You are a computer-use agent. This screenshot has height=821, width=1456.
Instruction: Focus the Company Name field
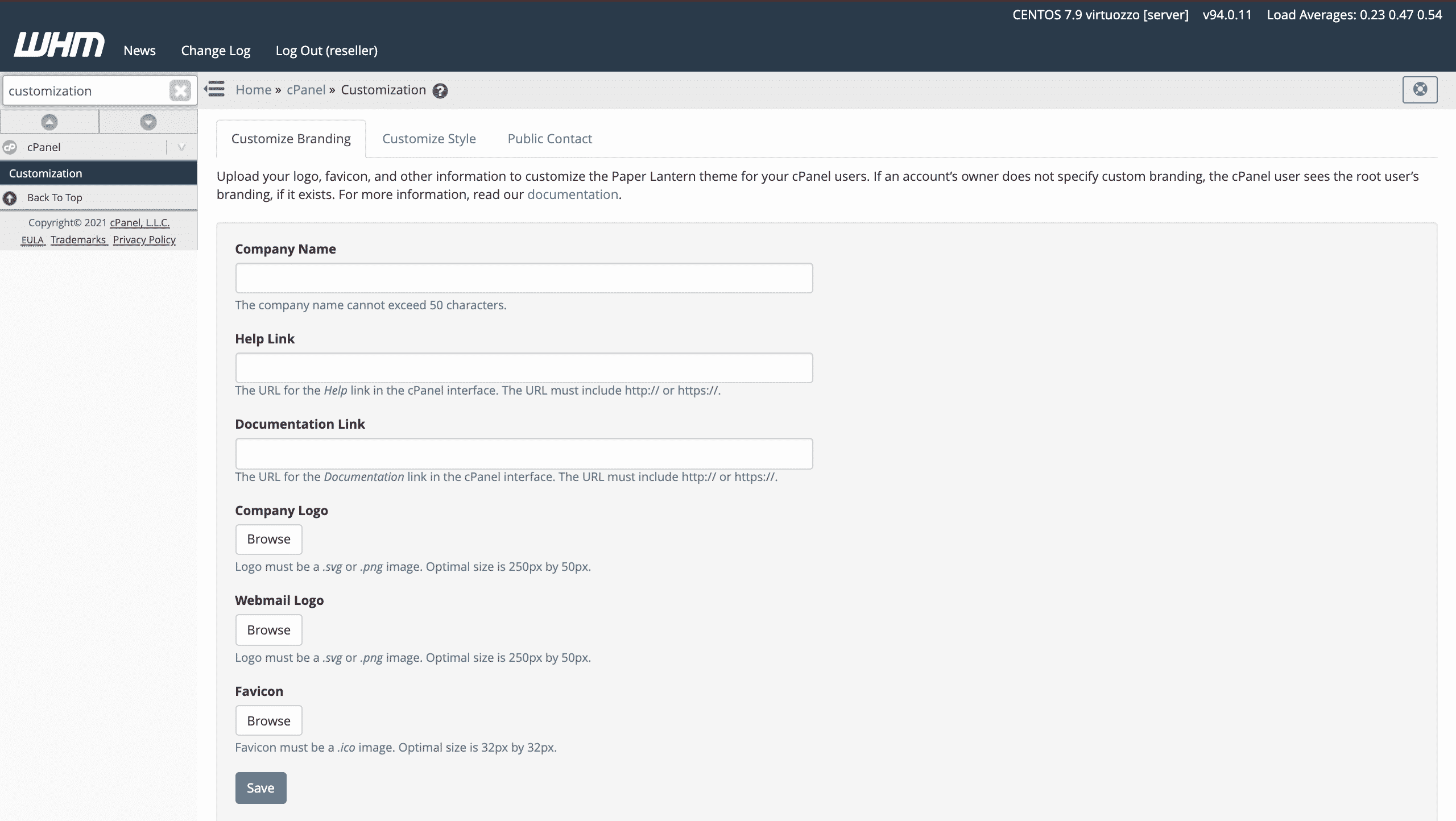click(x=524, y=278)
